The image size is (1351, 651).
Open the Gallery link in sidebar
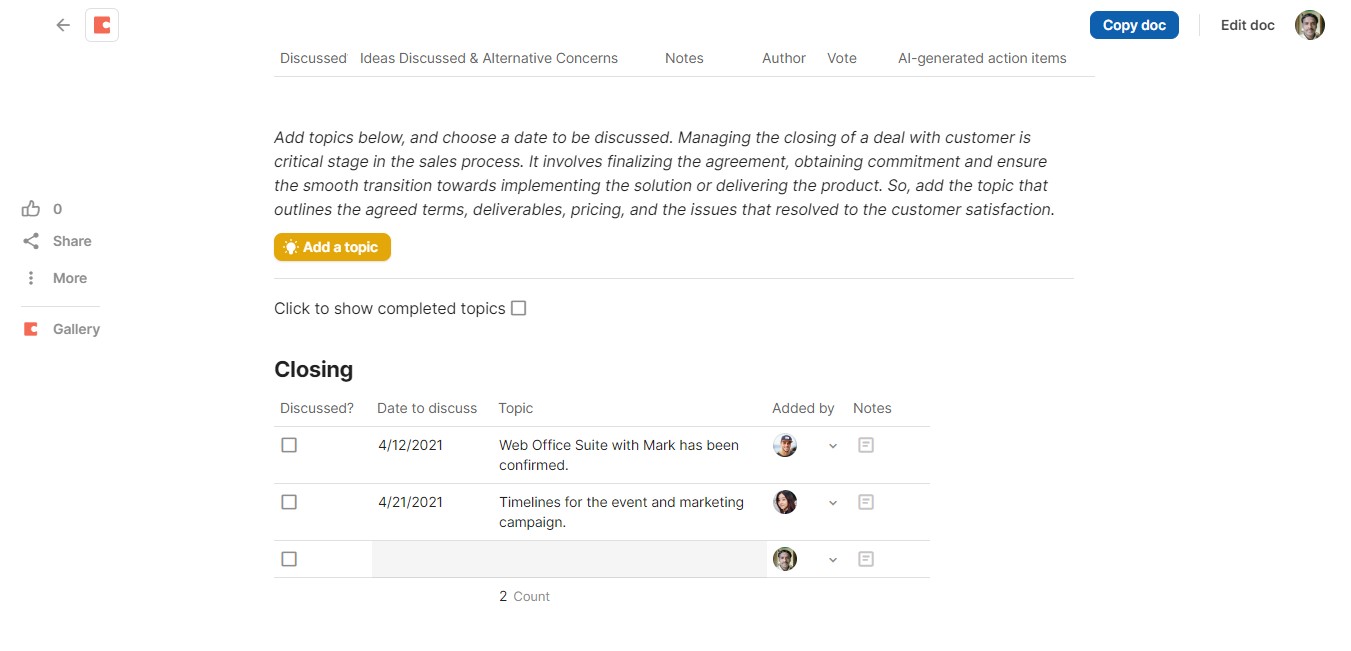click(76, 329)
